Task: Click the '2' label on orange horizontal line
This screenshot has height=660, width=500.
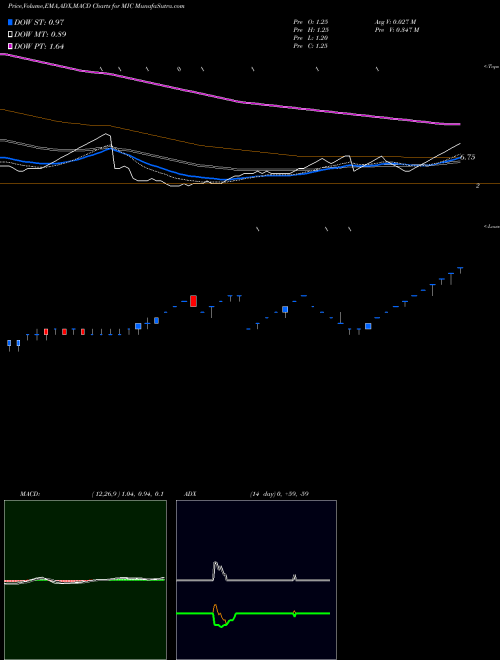Action: pyautogui.click(x=477, y=186)
